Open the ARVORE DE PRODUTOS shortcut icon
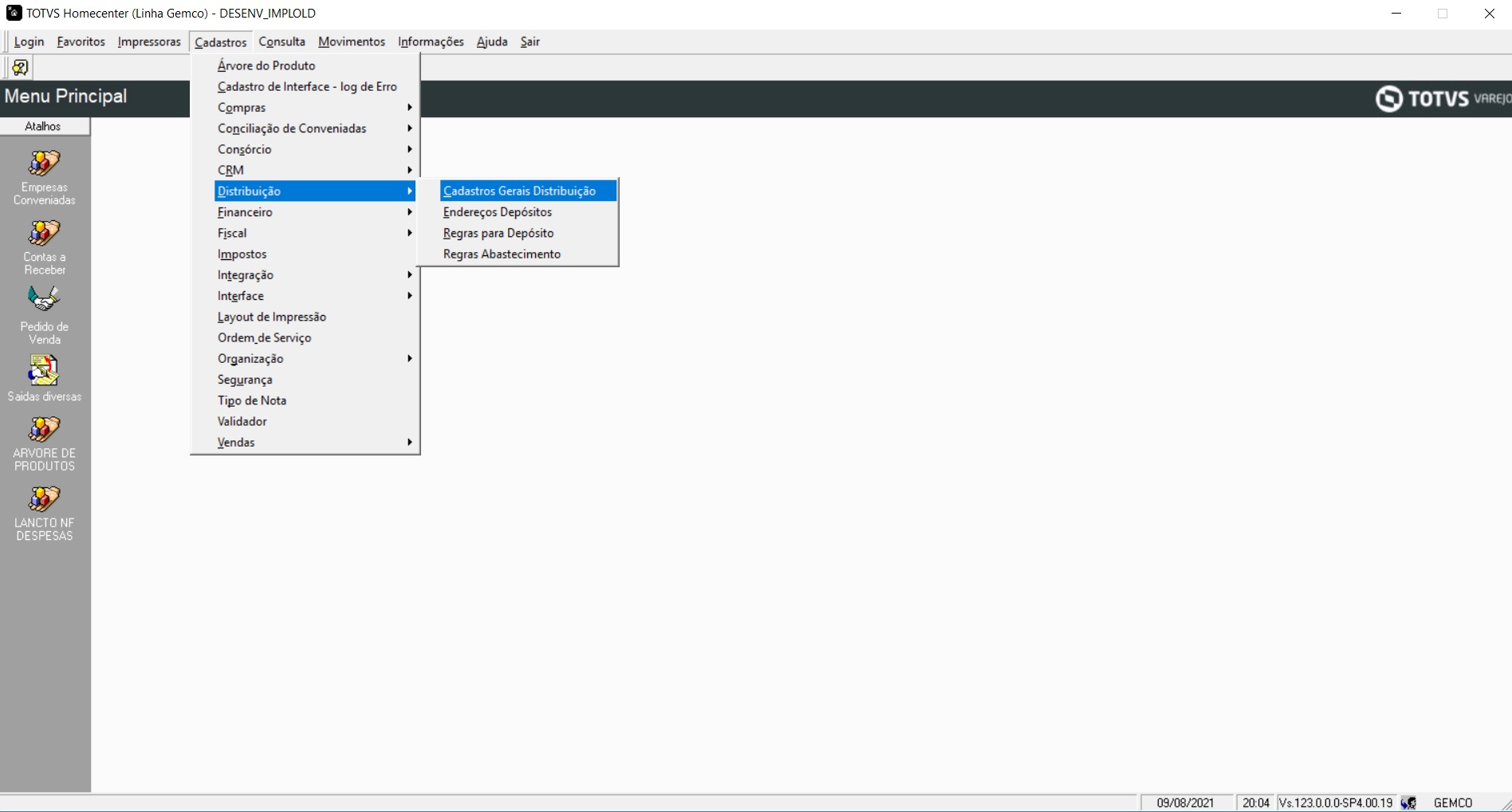The width and height of the screenshot is (1512, 812). point(44,429)
